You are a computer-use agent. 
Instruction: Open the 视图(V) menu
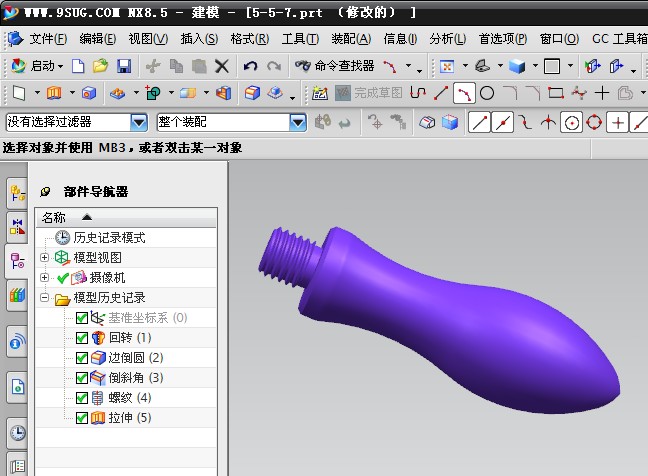click(148, 39)
